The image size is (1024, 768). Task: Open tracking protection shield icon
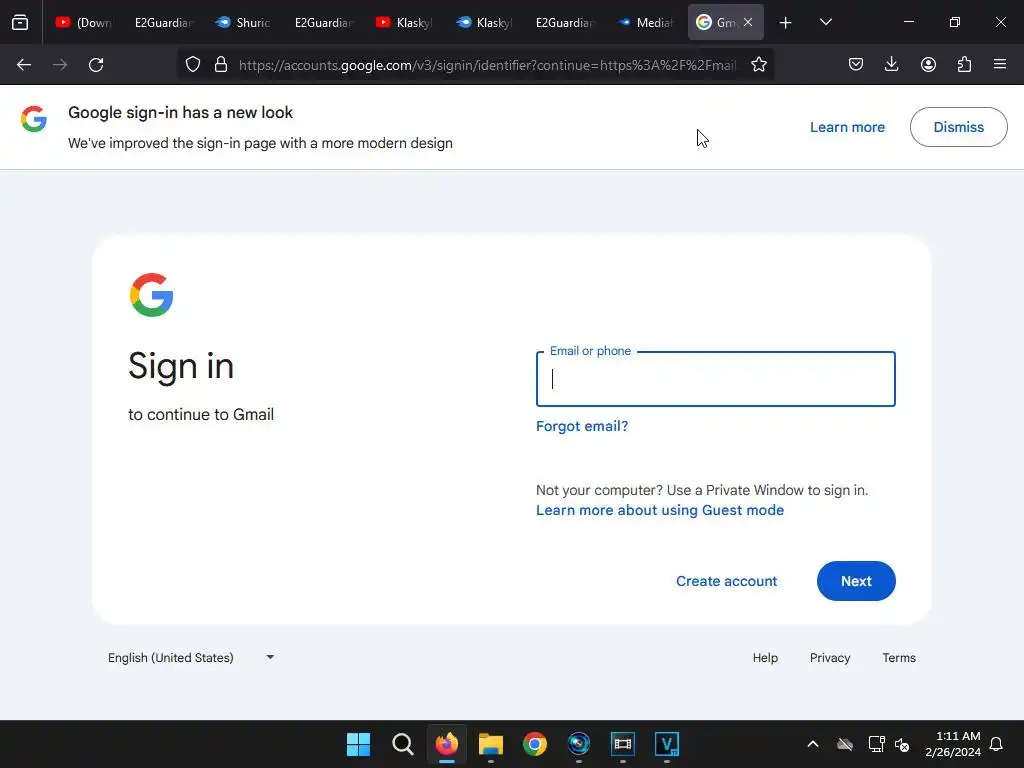[193, 65]
